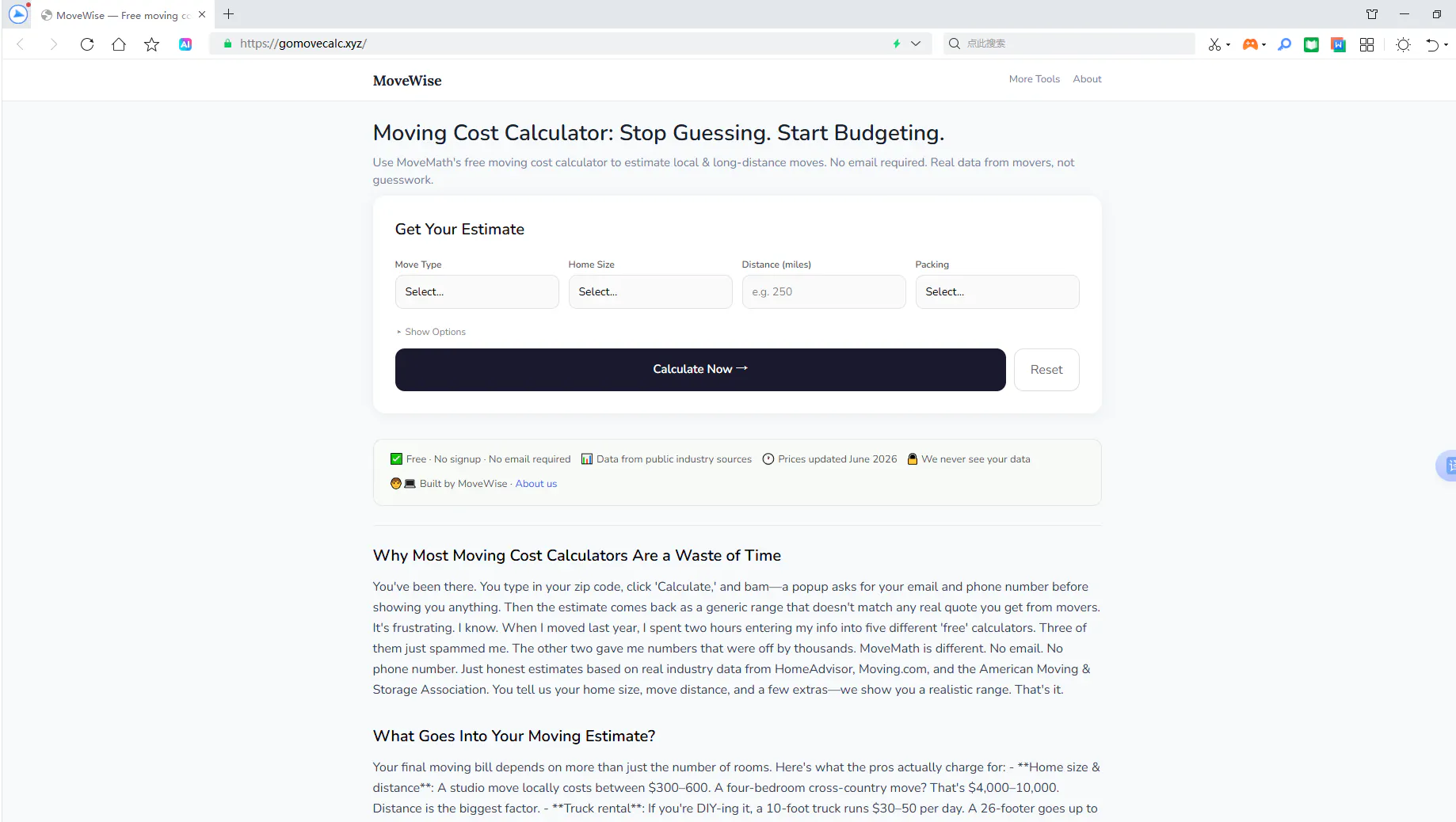The width and height of the screenshot is (1456, 822).
Task: Reload the page with refresh icon
Action: tap(87, 44)
